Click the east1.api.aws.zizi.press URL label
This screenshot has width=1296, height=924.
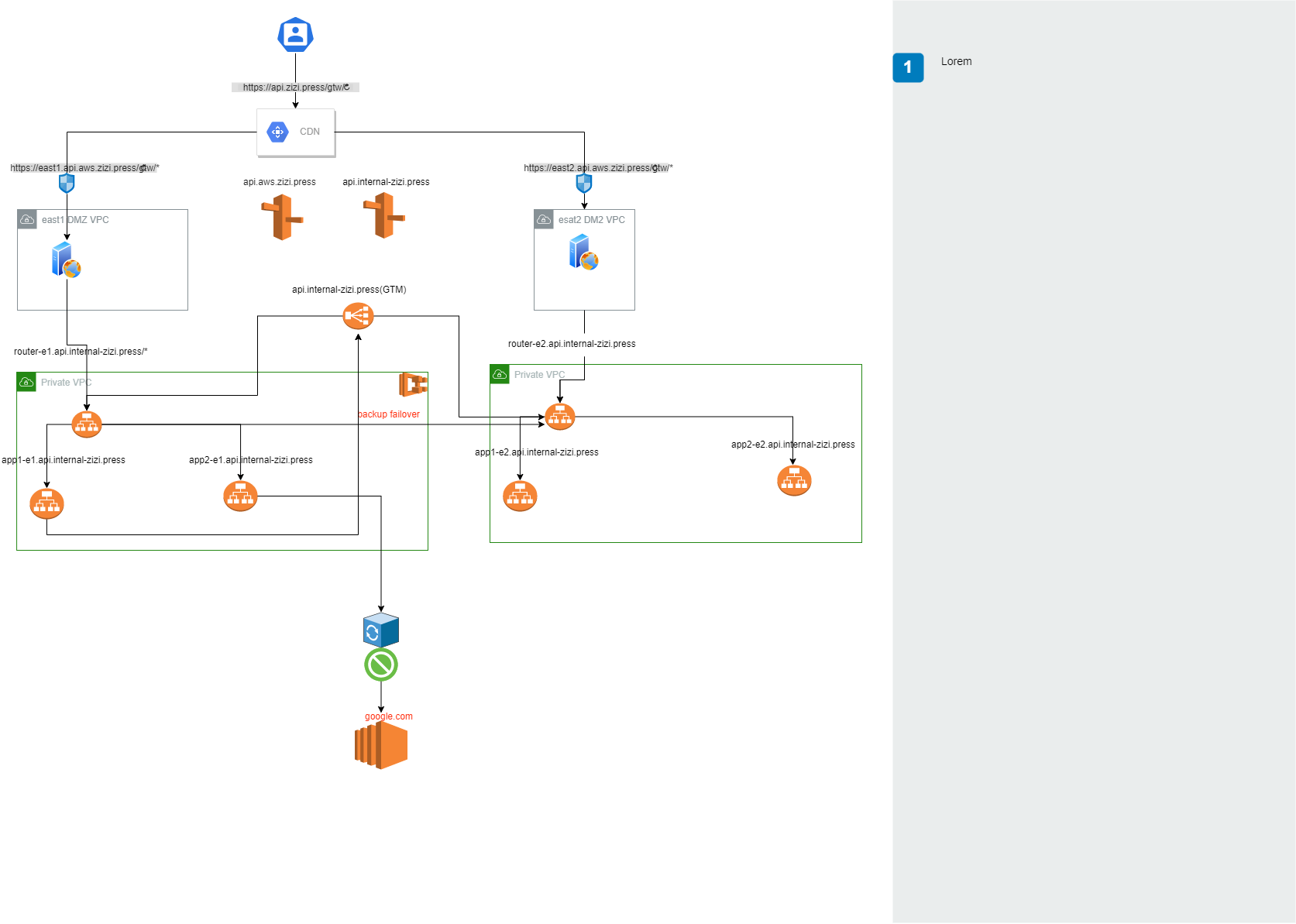(x=84, y=168)
